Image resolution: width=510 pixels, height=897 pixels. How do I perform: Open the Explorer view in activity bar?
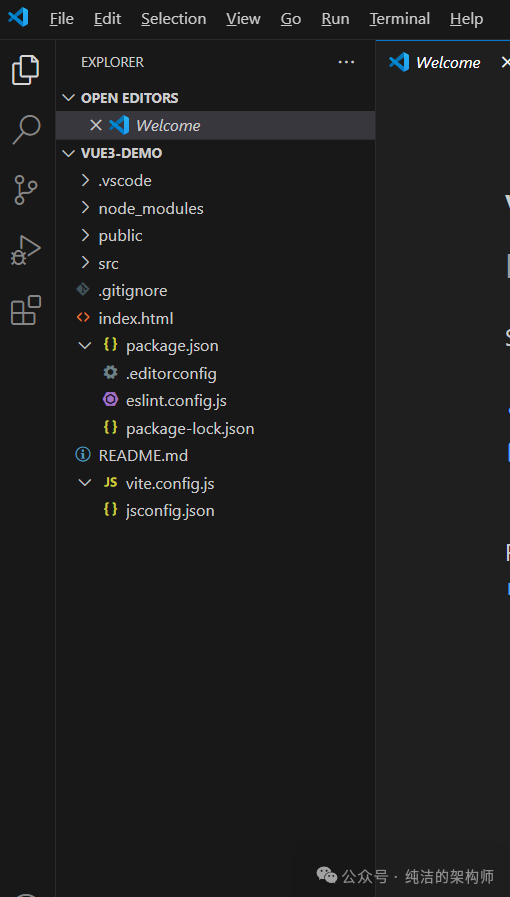point(26,70)
